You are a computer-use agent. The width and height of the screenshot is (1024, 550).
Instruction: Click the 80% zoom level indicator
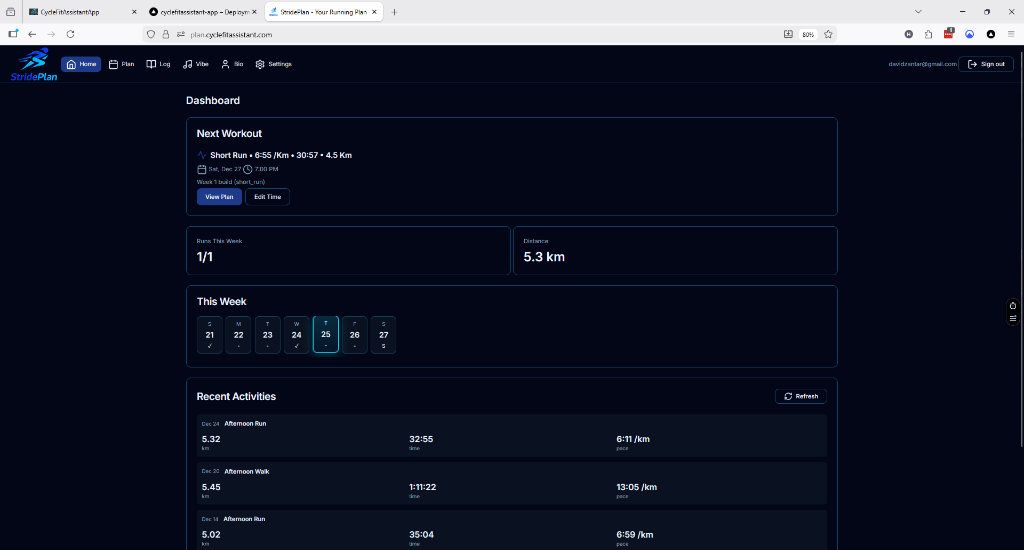click(808, 34)
